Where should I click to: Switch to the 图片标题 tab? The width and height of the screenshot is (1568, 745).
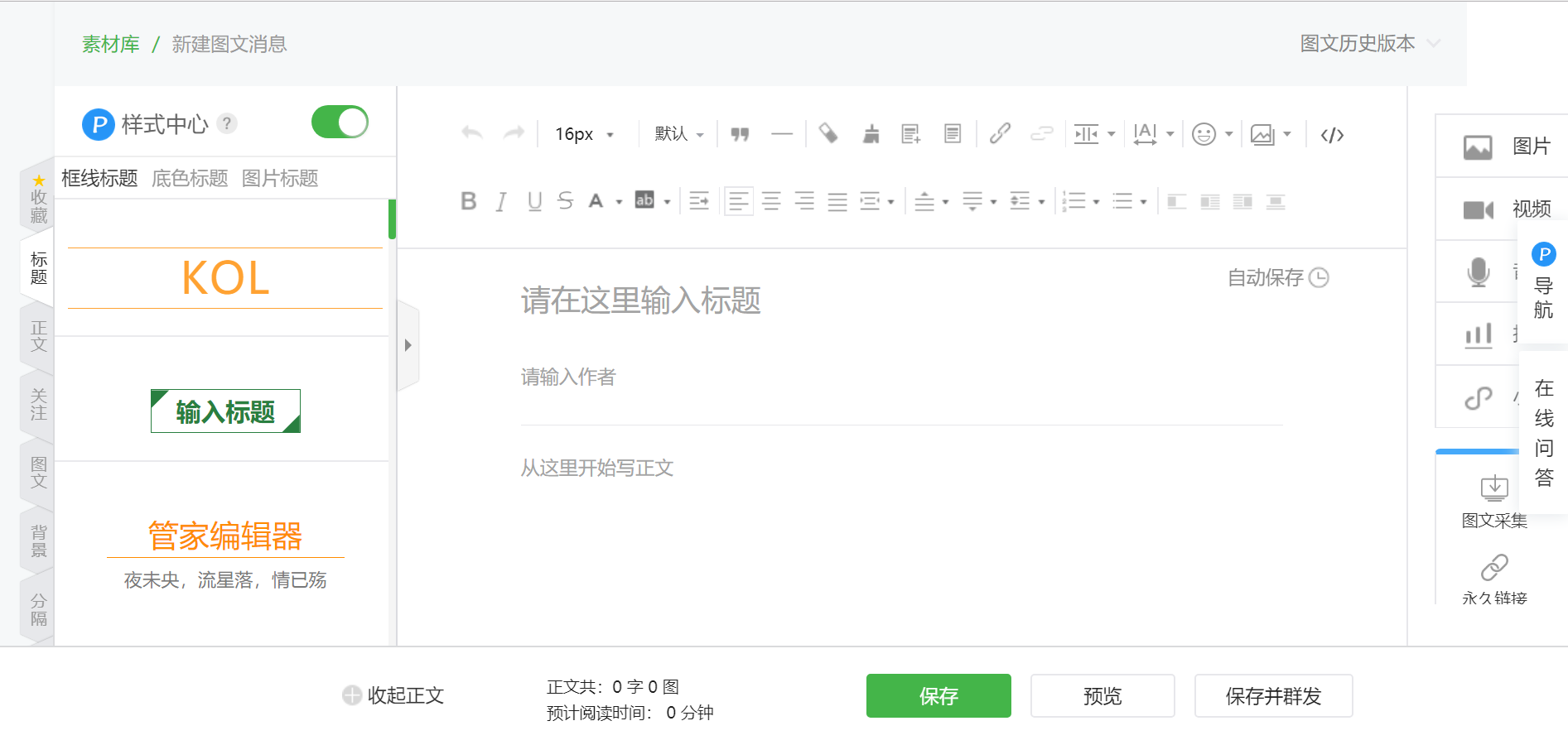pyautogui.click(x=280, y=178)
